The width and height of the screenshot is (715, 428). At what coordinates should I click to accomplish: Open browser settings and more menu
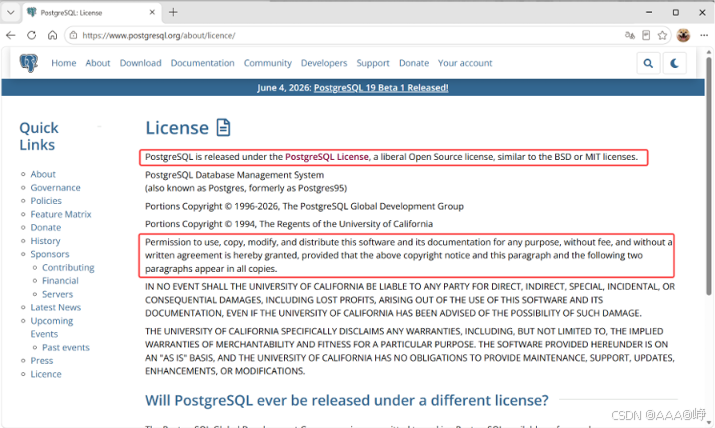point(704,35)
